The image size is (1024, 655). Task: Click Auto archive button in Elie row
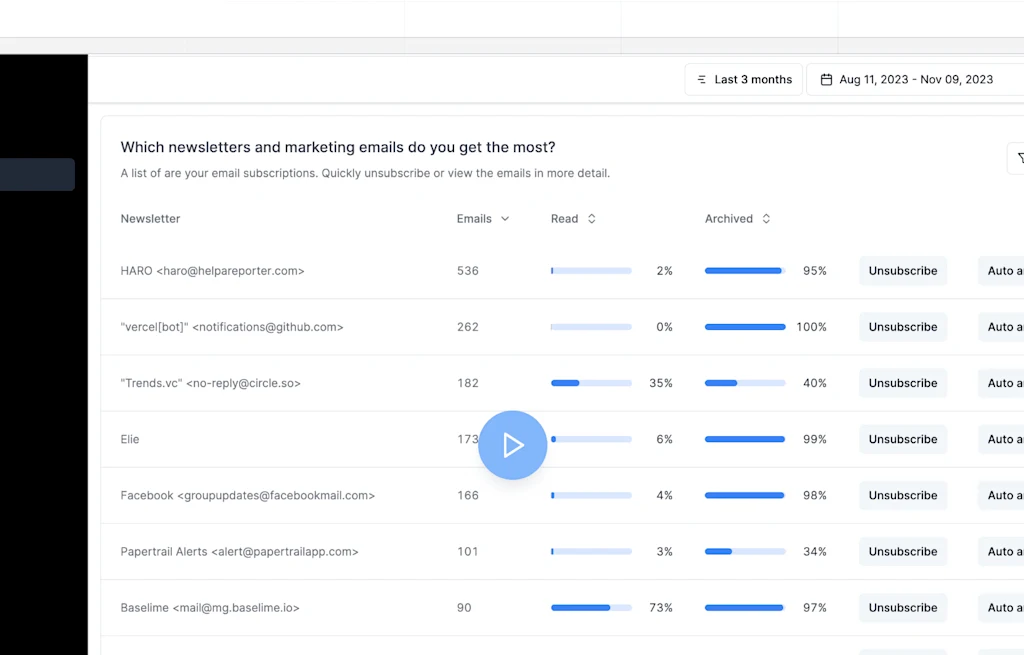click(1001, 439)
